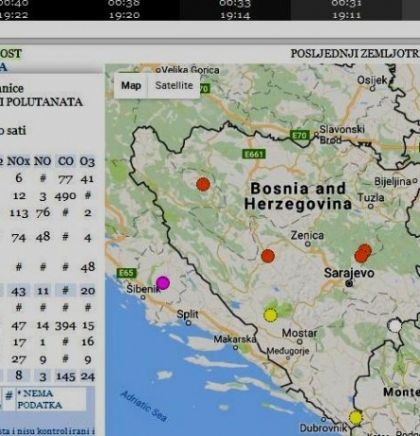
Task: Click the NOx column header
Action: [x=18, y=161]
